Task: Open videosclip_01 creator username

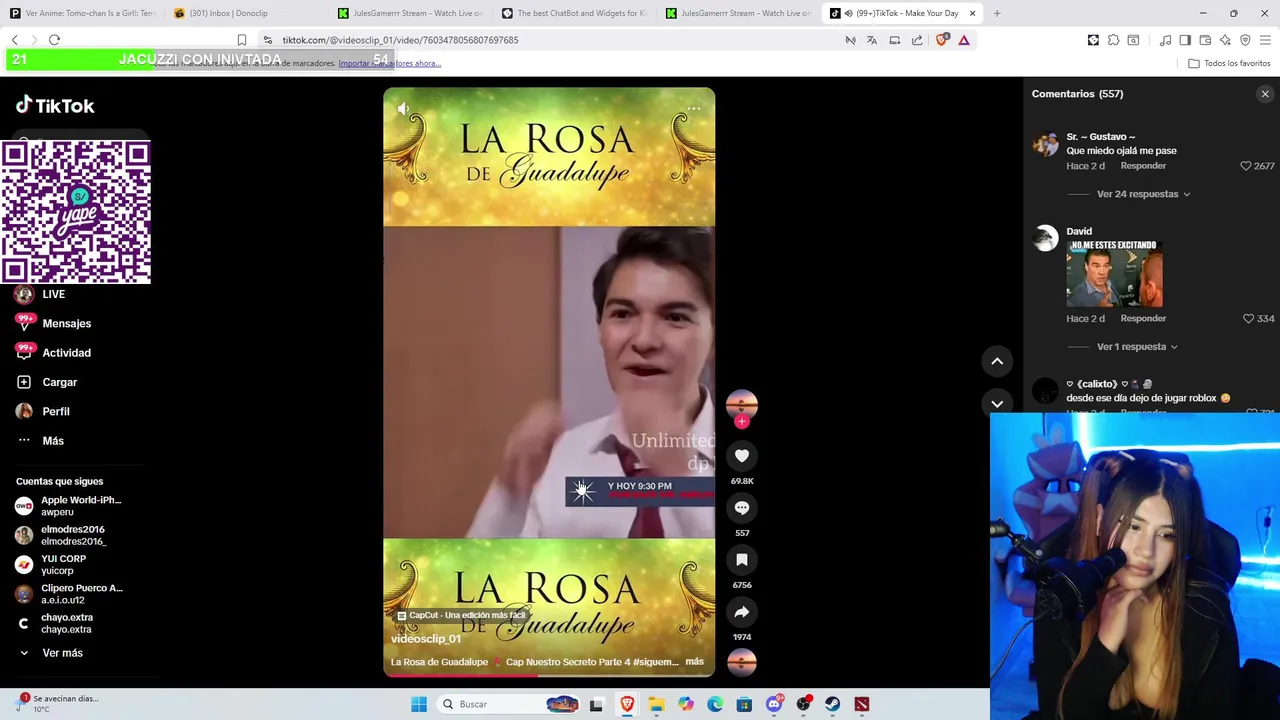Action: pyautogui.click(x=426, y=639)
